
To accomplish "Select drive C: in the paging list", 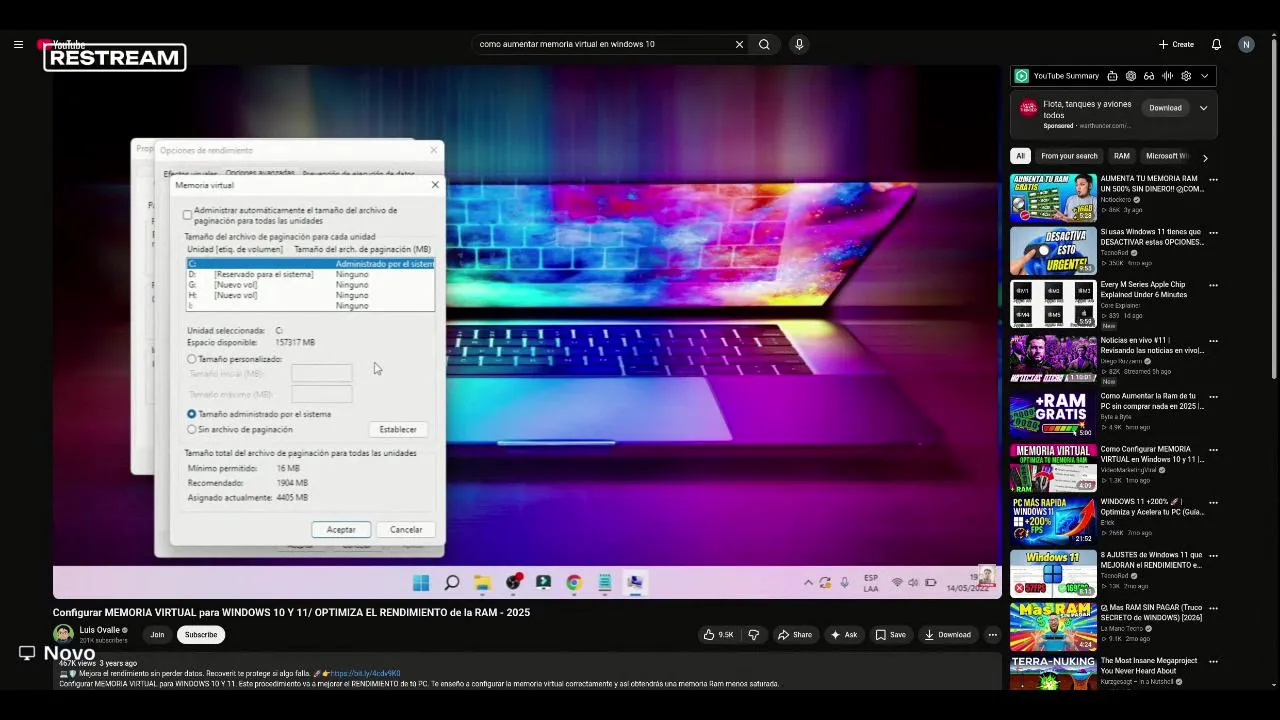I will click(310, 264).
